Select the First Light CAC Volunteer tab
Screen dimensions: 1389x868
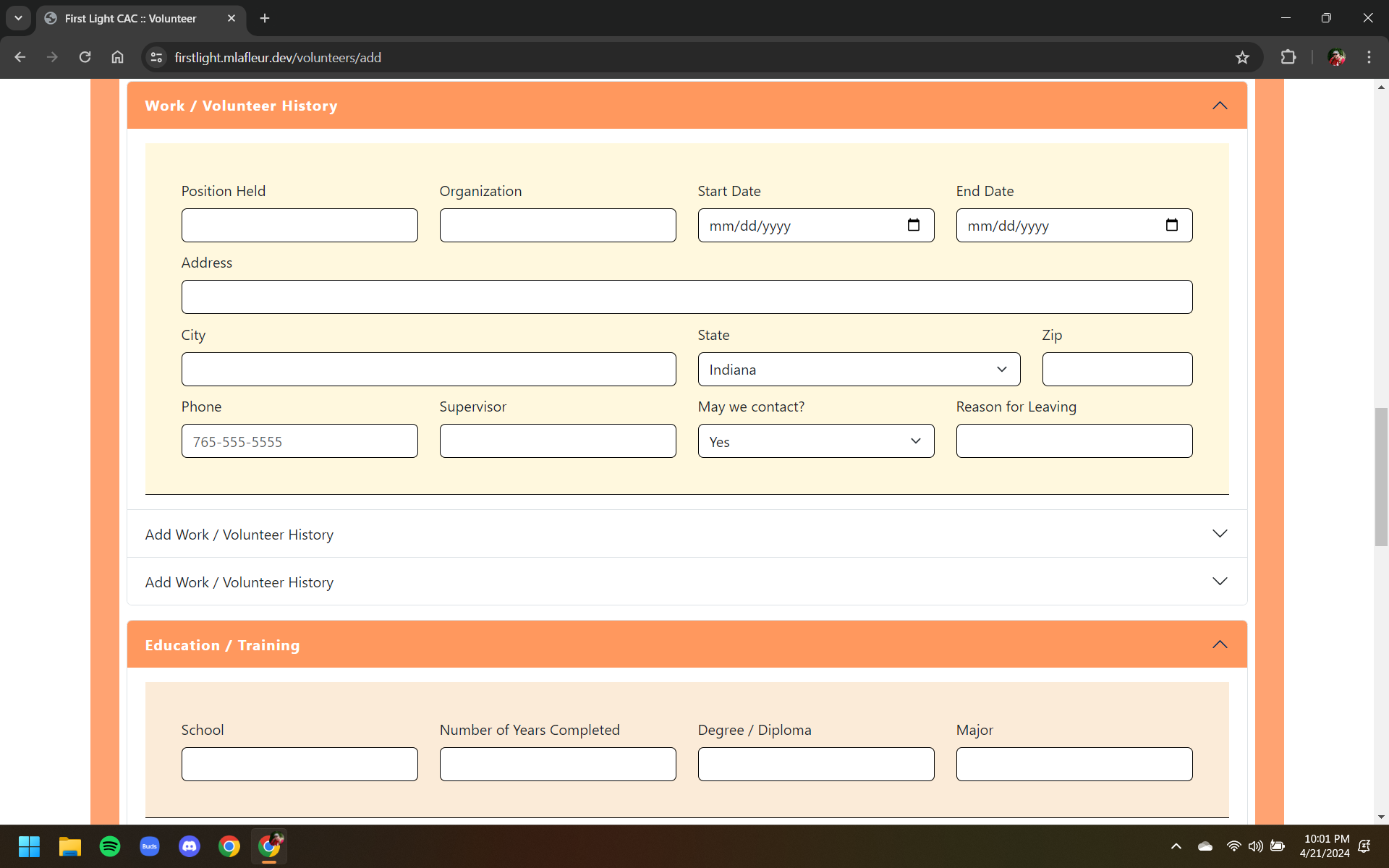(x=130, y=19)
